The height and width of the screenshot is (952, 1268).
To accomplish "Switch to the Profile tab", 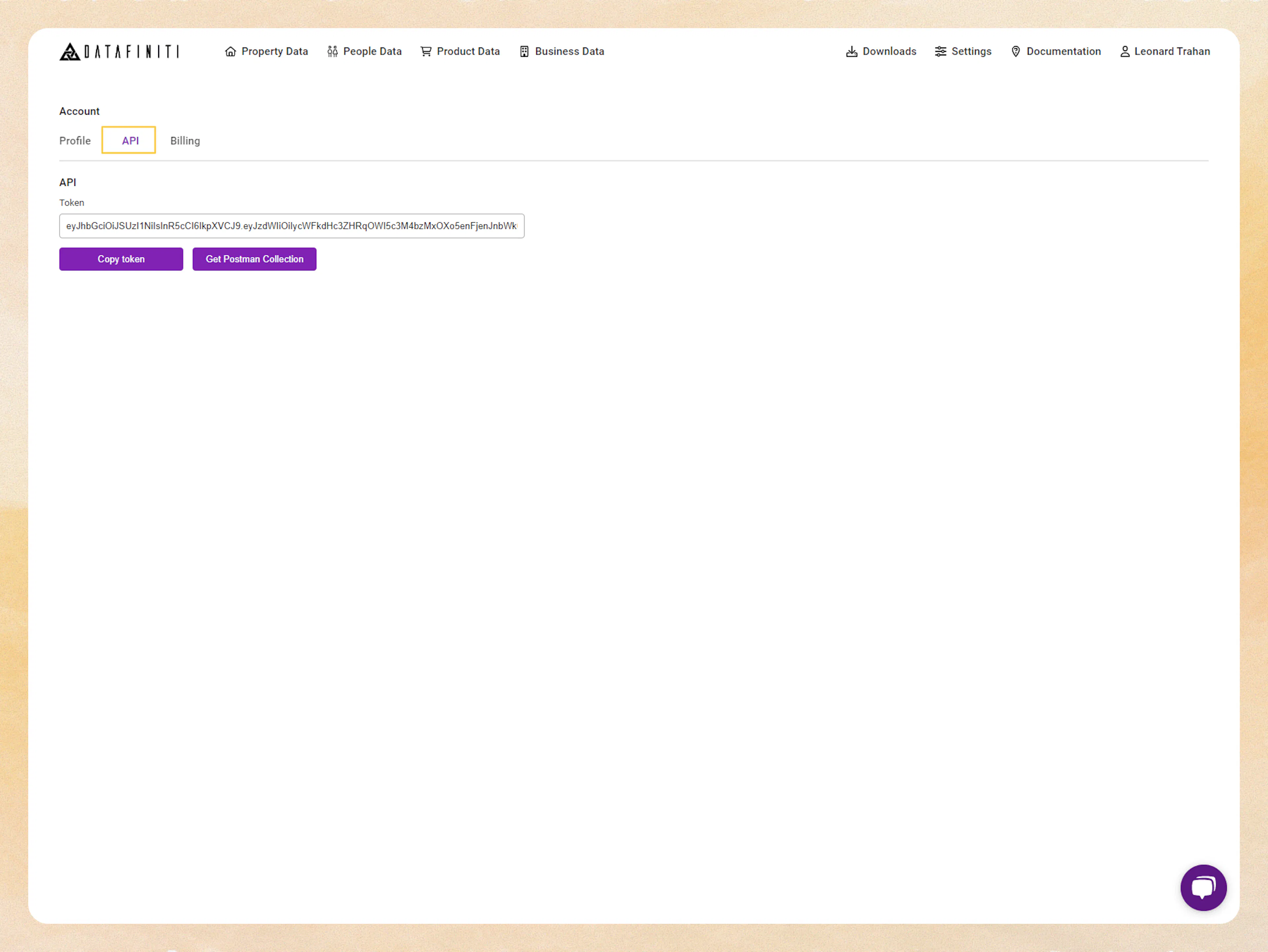I will [x=75, y=140].
